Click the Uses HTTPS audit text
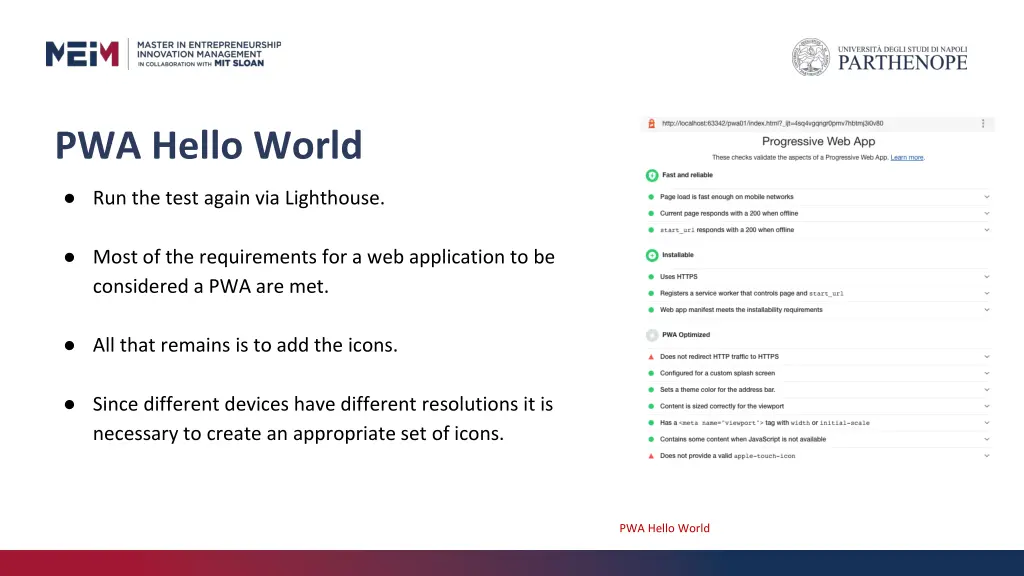Screen dimensions: 1024x576 pyautogui.click(x=679, y=277)
